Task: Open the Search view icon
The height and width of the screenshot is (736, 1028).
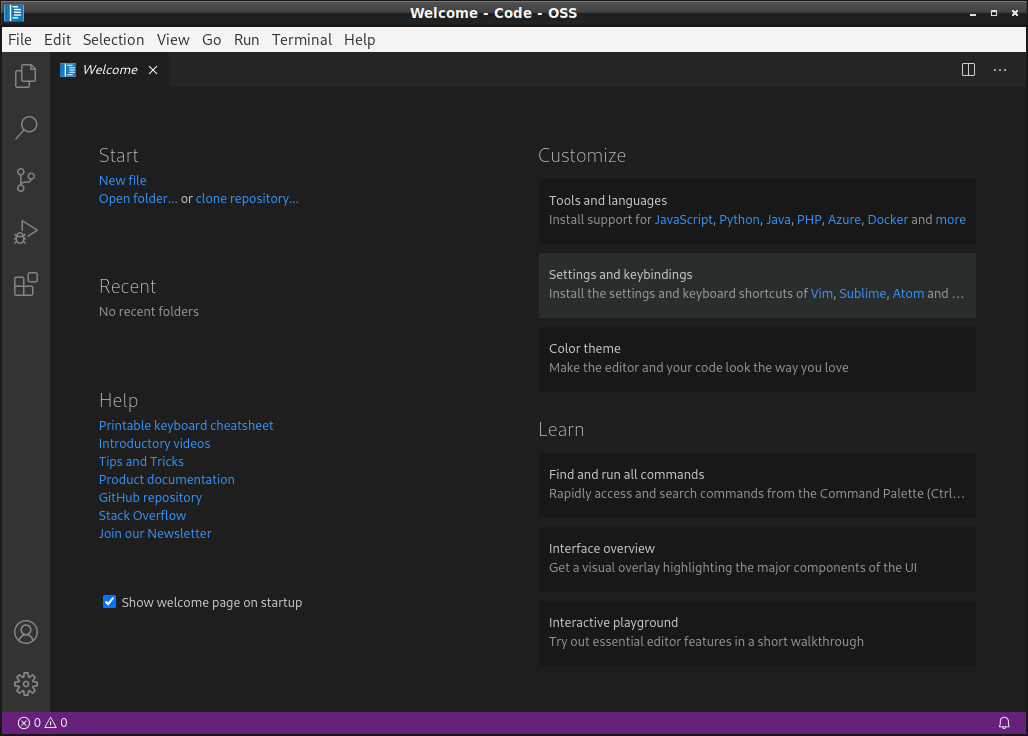Action: (26, 128)
